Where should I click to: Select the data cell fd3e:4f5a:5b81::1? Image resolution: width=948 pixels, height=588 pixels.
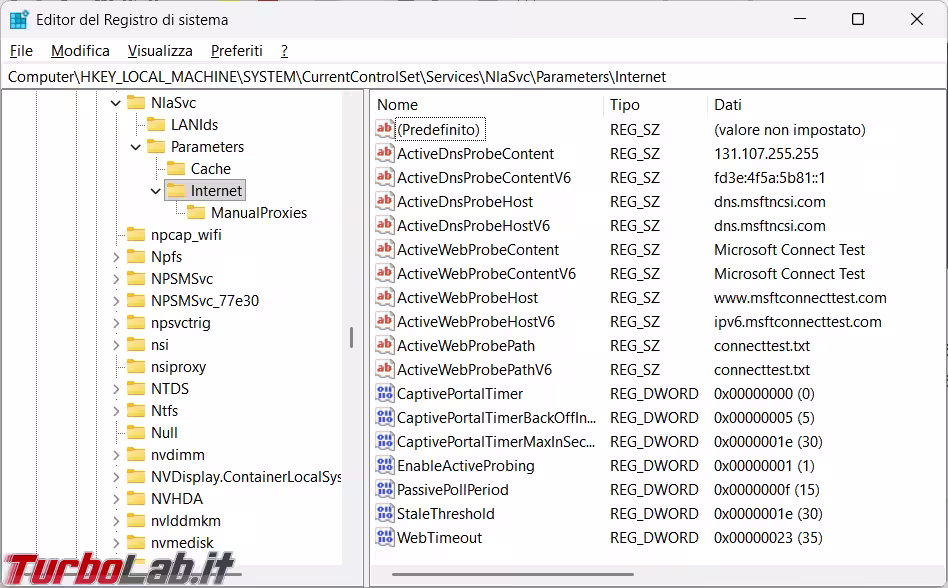[x=769, y=178]
